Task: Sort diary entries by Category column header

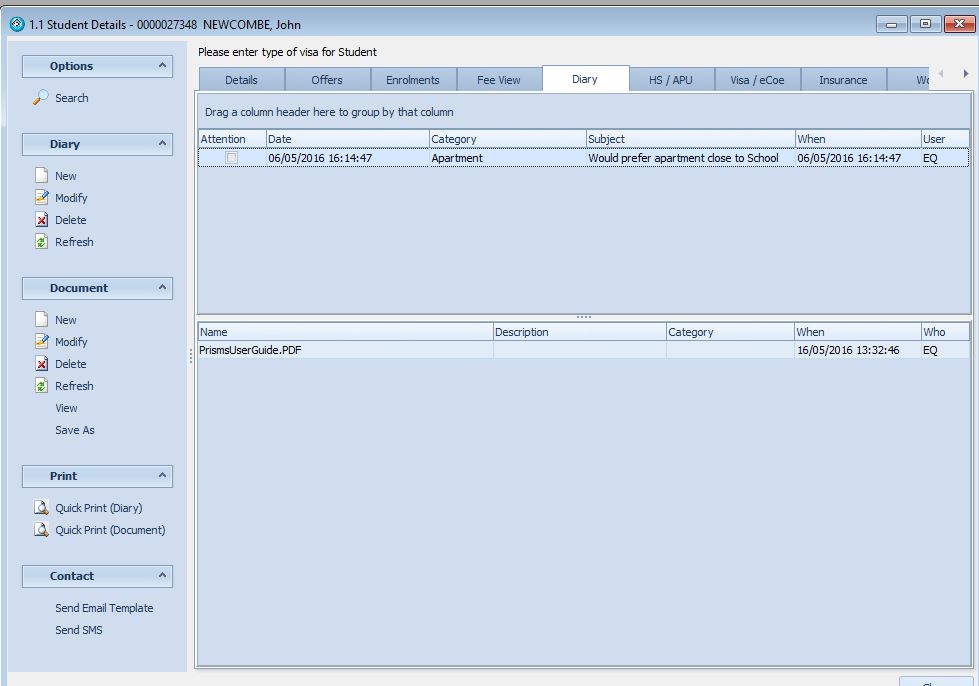Action: coord(506,139)
